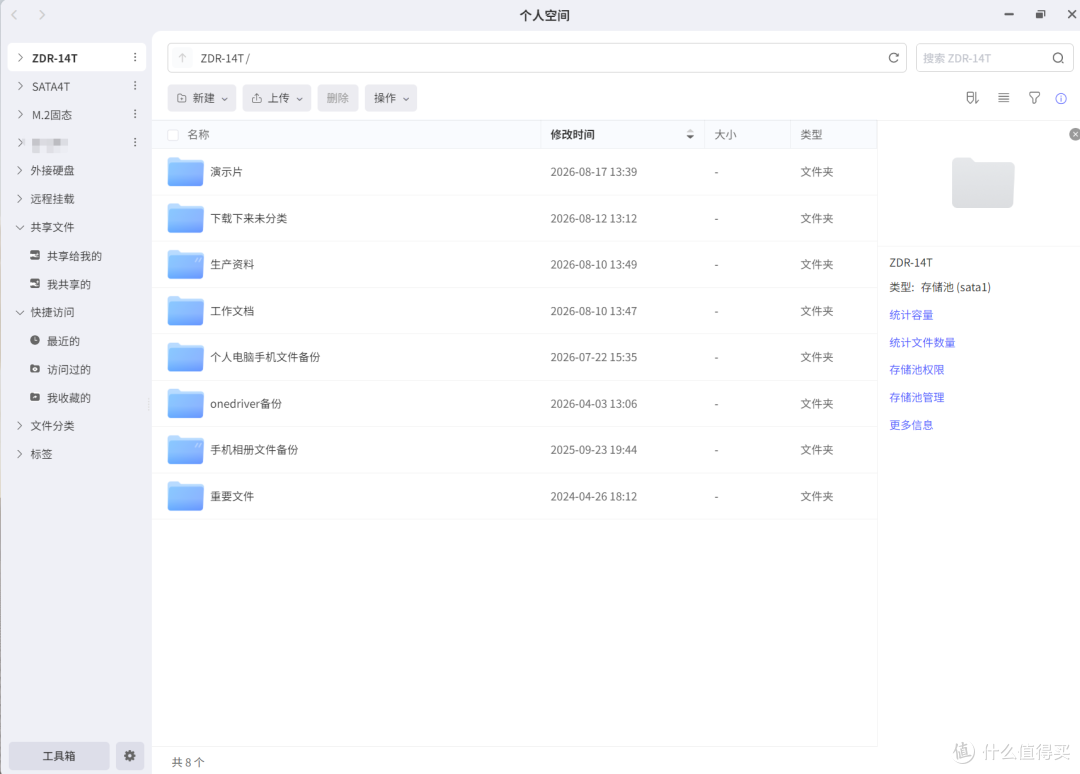Tick the select-all checkbox beside 名称
Viewport: 1080px width, 774px height.
coord(174,135)
